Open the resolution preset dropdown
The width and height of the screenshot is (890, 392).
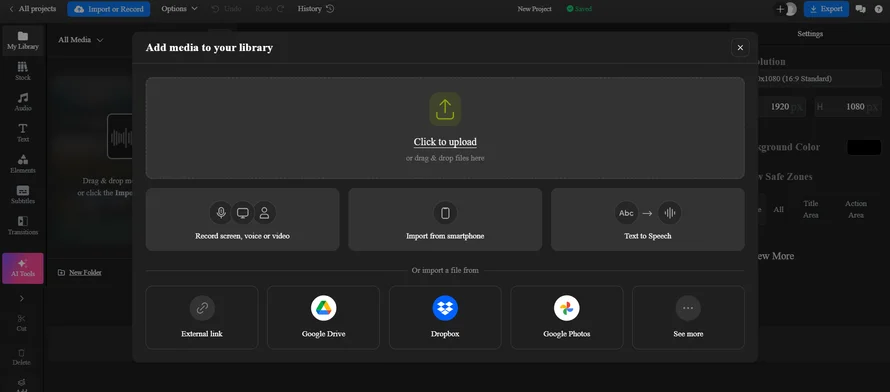click(x=820, y=79)
